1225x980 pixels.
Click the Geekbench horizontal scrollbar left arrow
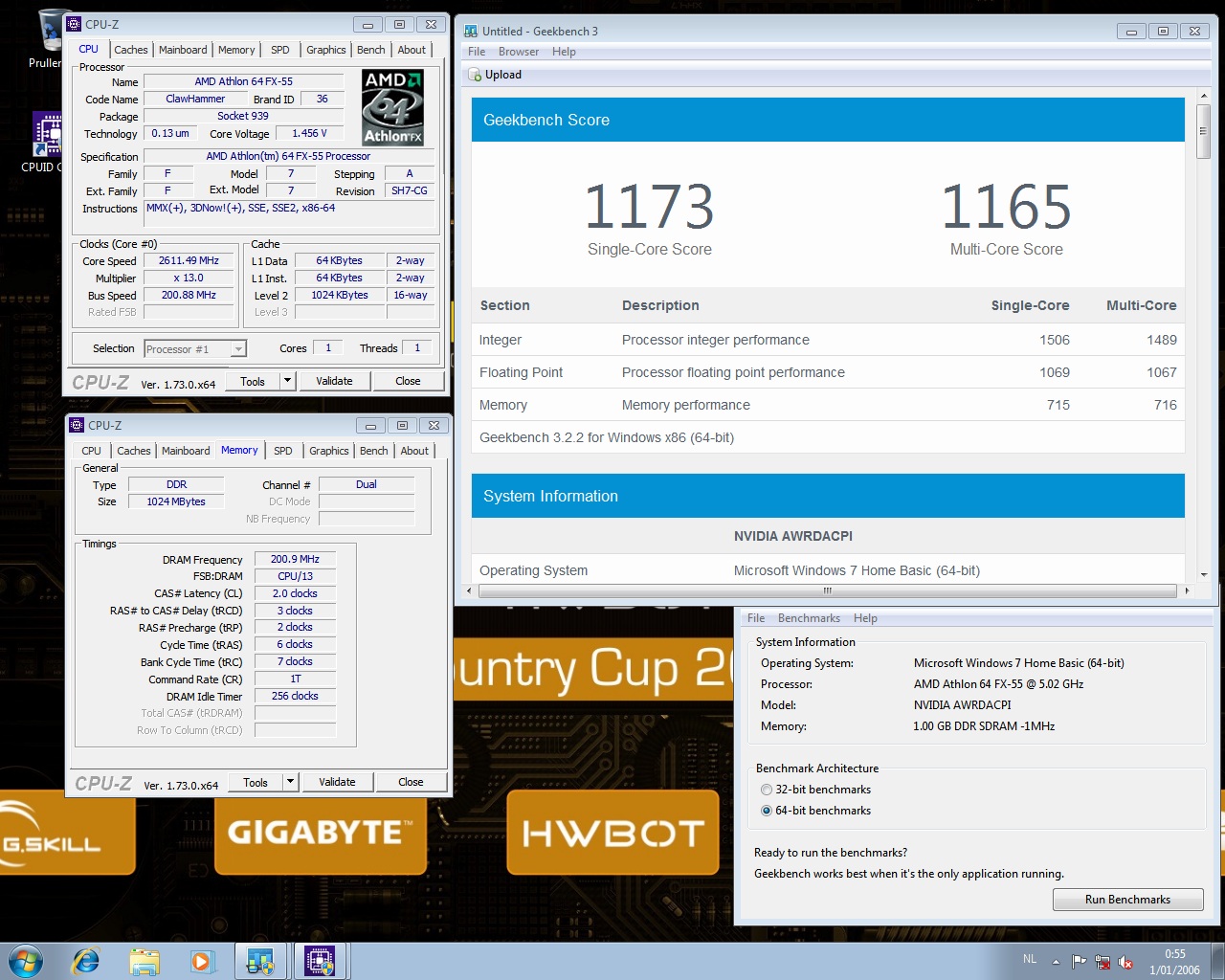[x=469, y=590]
